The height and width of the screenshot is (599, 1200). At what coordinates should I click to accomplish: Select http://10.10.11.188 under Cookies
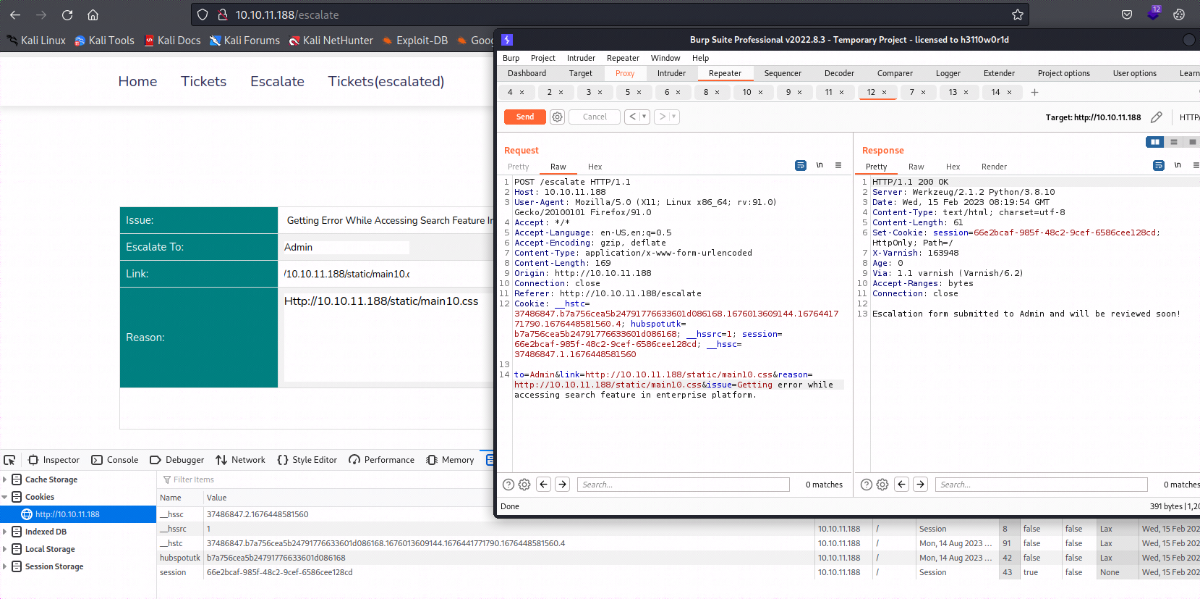click(78, 514)
